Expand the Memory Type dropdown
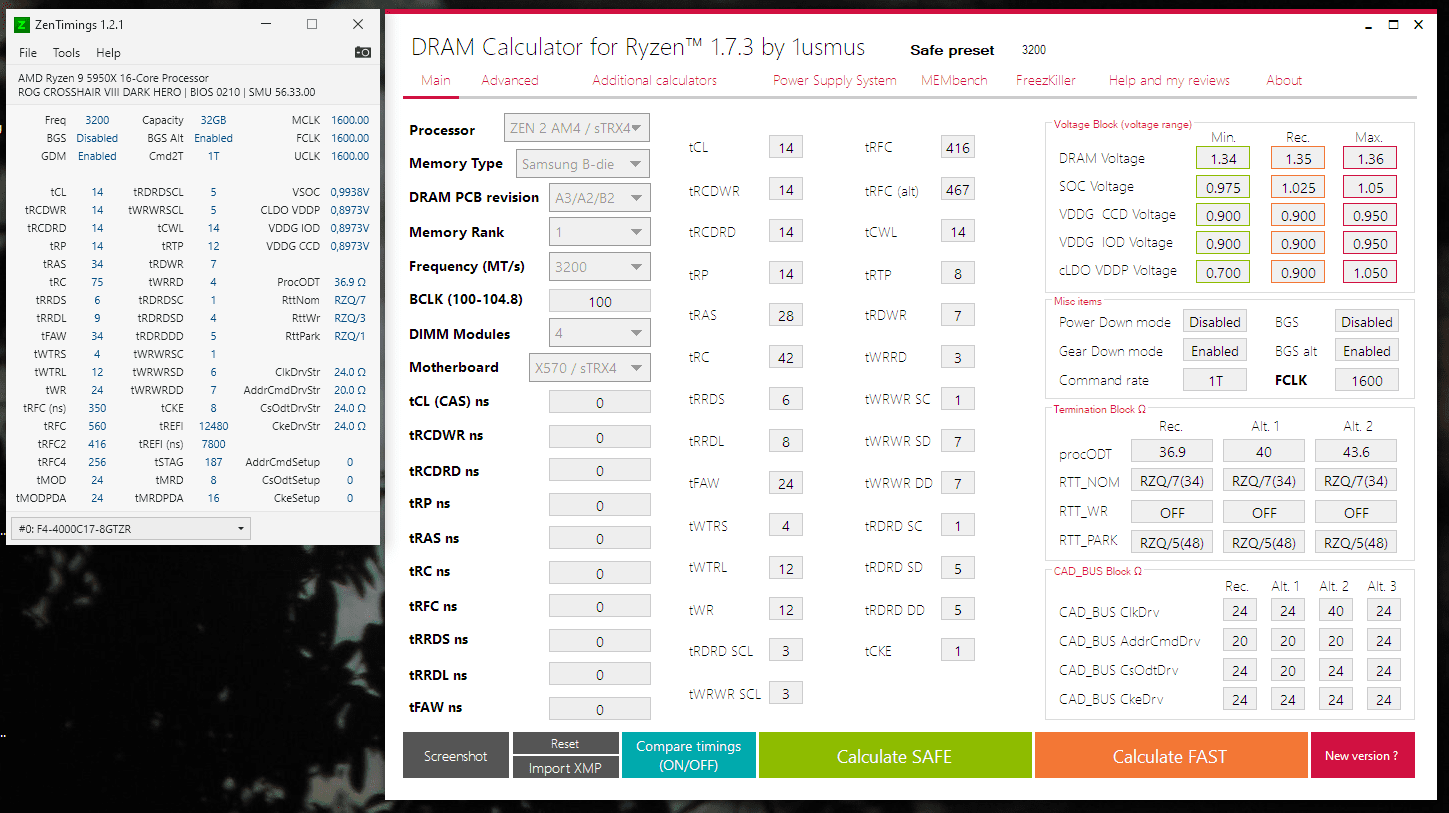The image size is (1449, 813). (x=583, y=164)
